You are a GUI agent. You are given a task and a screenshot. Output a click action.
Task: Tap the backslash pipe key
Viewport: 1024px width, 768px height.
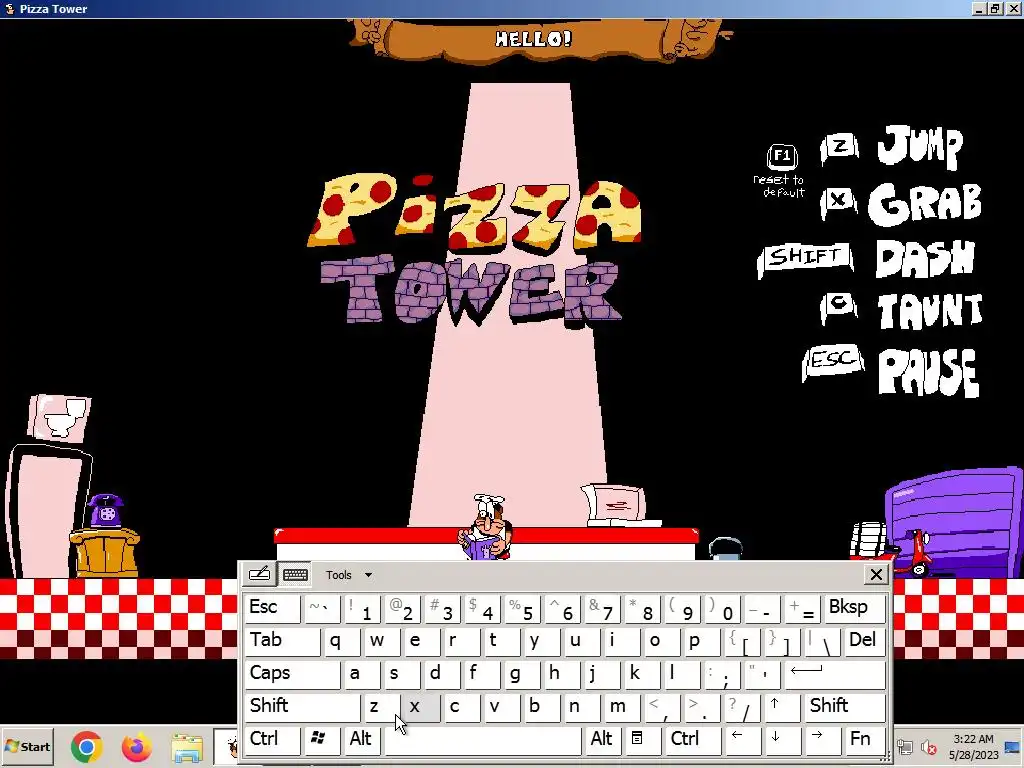(822, 641)
